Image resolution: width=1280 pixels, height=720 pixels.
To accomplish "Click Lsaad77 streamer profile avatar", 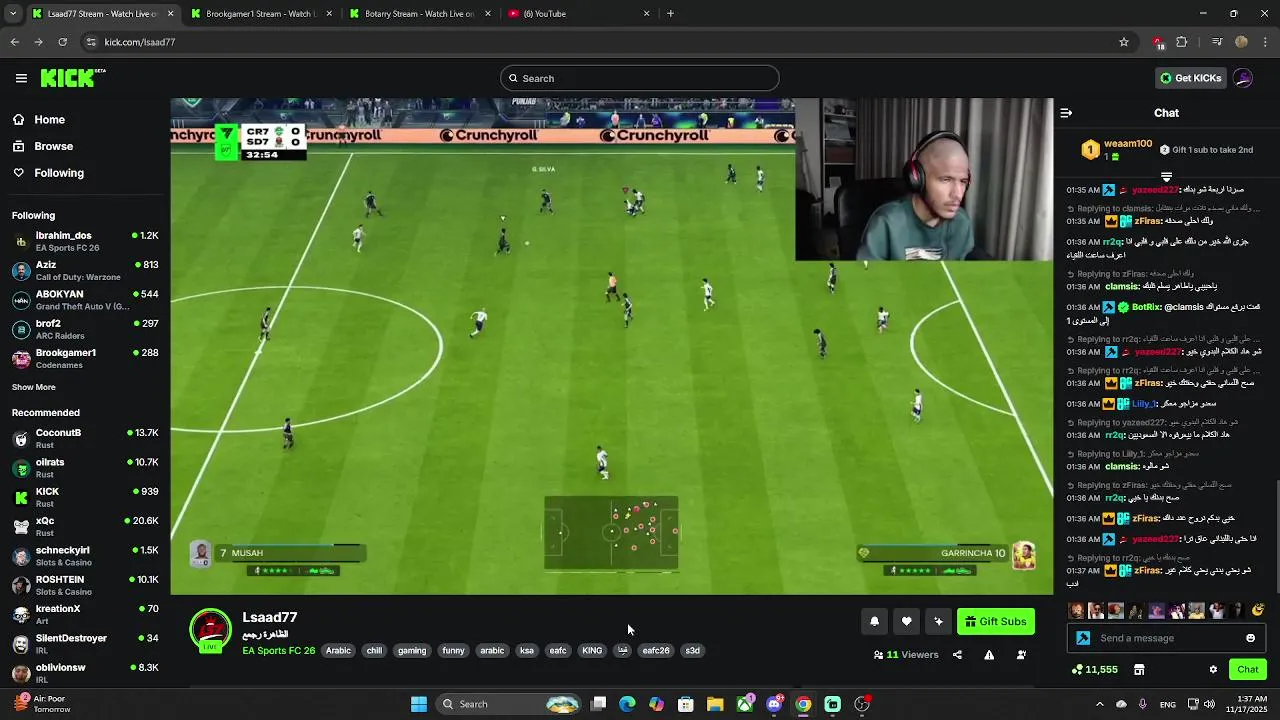I will point(210,629).
